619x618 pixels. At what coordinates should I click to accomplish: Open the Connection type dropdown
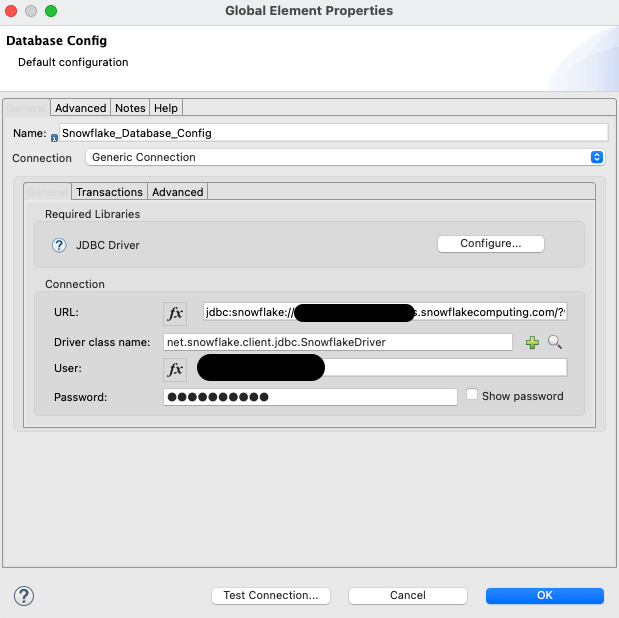tap(345, 157)
